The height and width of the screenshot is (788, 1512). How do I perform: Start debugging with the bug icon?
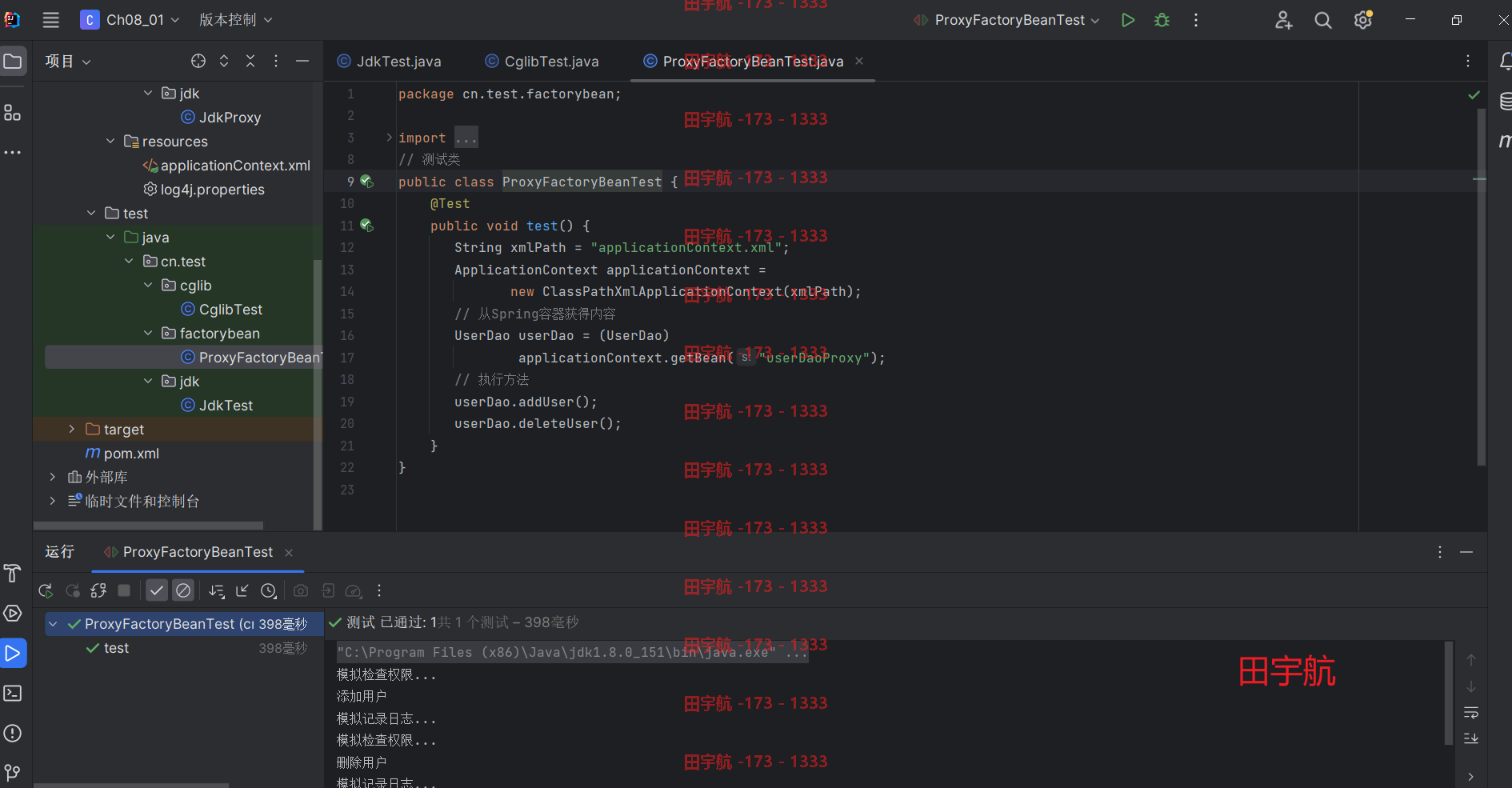pos(1162,20)
